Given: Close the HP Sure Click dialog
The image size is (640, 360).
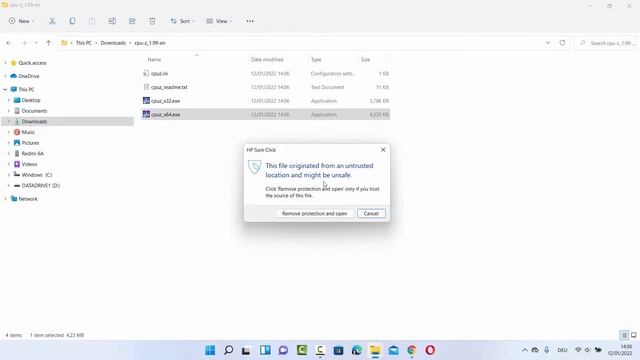Looking at the screenshot, I should (383, 150).
